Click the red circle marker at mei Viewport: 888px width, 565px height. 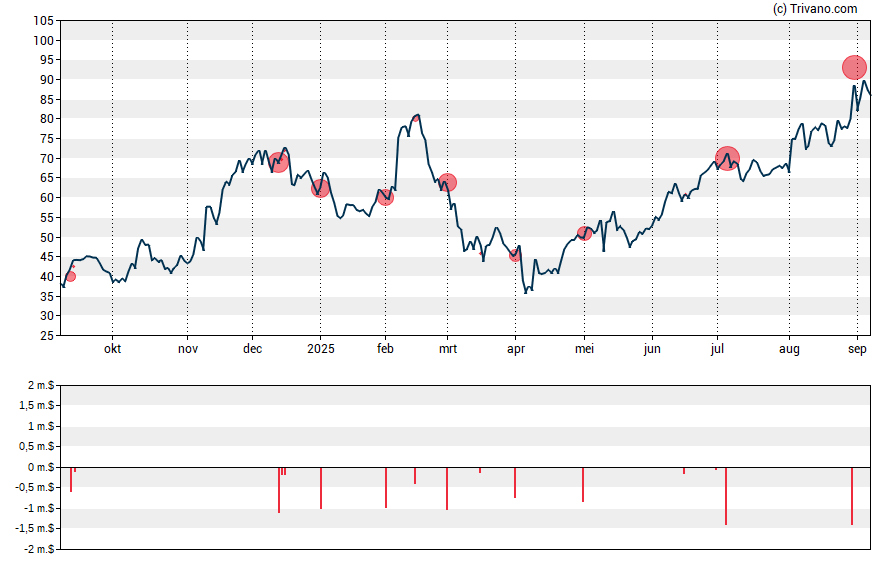click(x=584, y=233)
